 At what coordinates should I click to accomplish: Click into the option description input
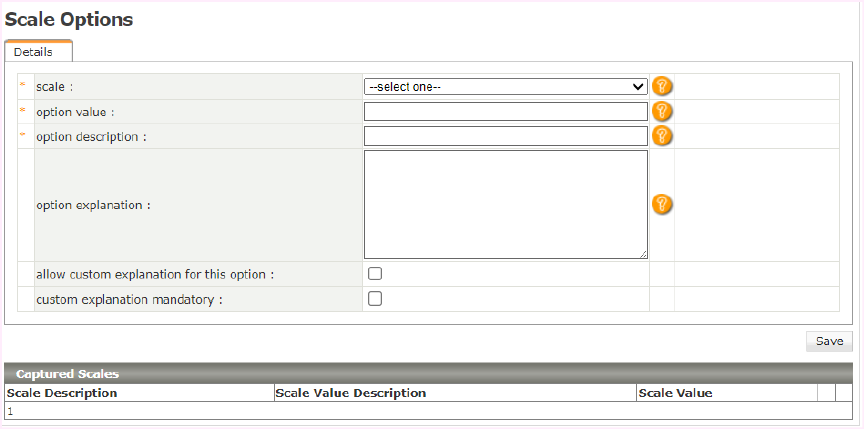click(505, 136)
